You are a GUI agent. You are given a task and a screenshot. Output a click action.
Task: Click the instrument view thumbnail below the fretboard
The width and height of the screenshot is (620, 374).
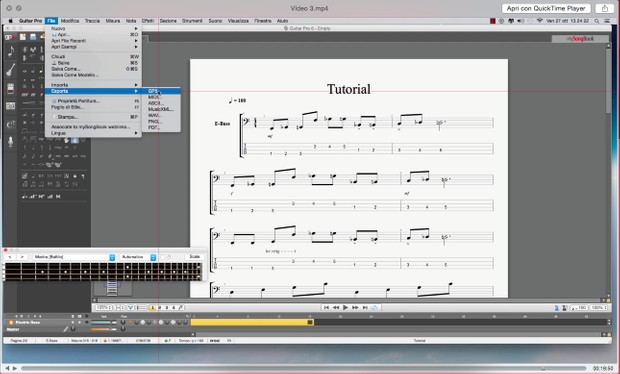(112, 288)
